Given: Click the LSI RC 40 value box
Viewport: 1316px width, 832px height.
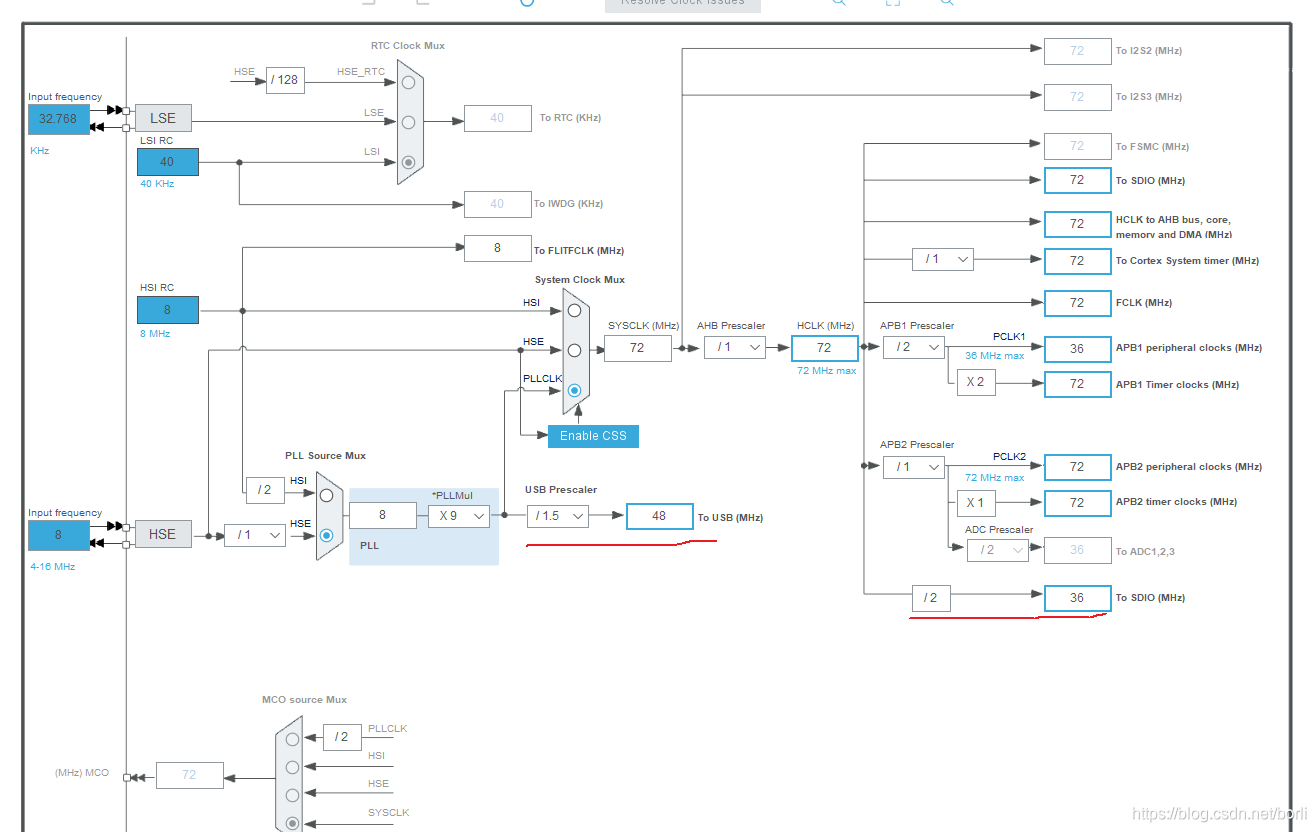Looking at the screenshot, I should [x=168, y=161].
